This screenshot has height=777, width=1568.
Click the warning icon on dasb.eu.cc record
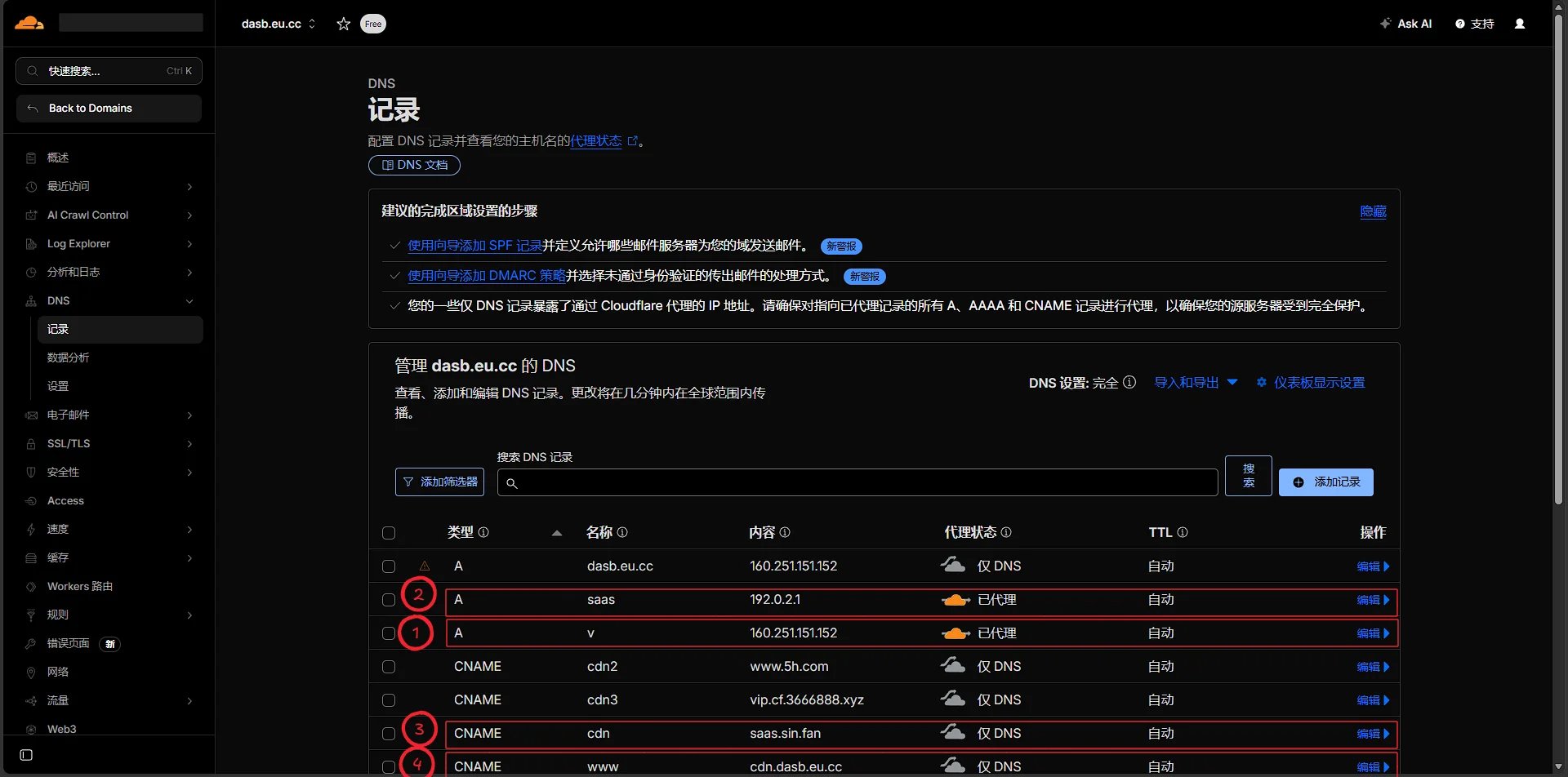point(425,566)
